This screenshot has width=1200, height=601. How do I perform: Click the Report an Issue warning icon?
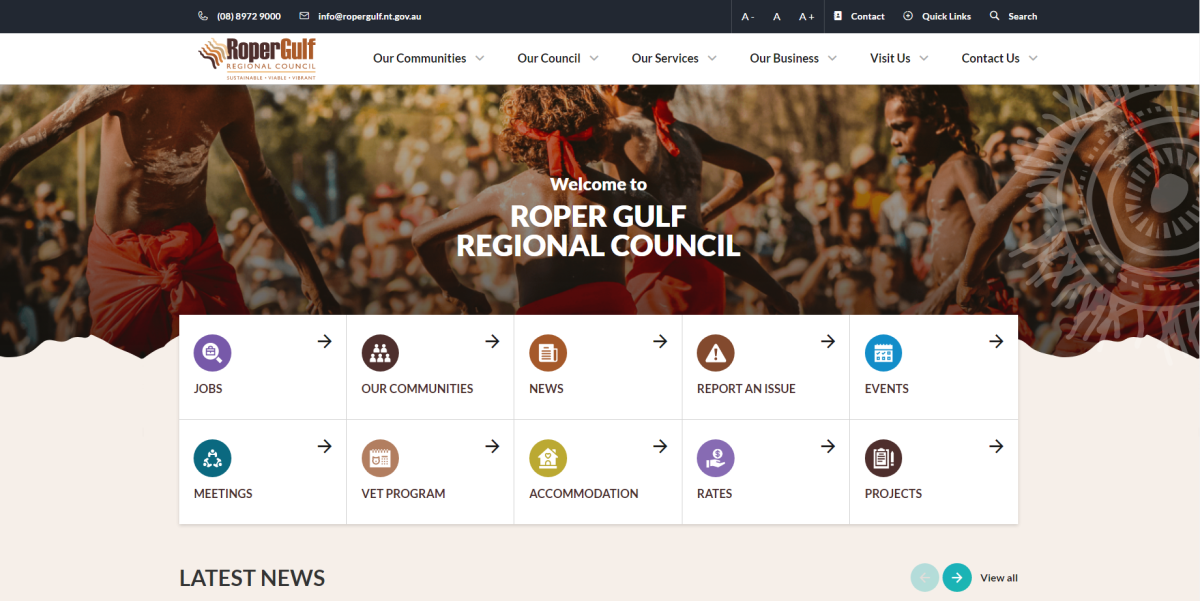tap(716, 352)
